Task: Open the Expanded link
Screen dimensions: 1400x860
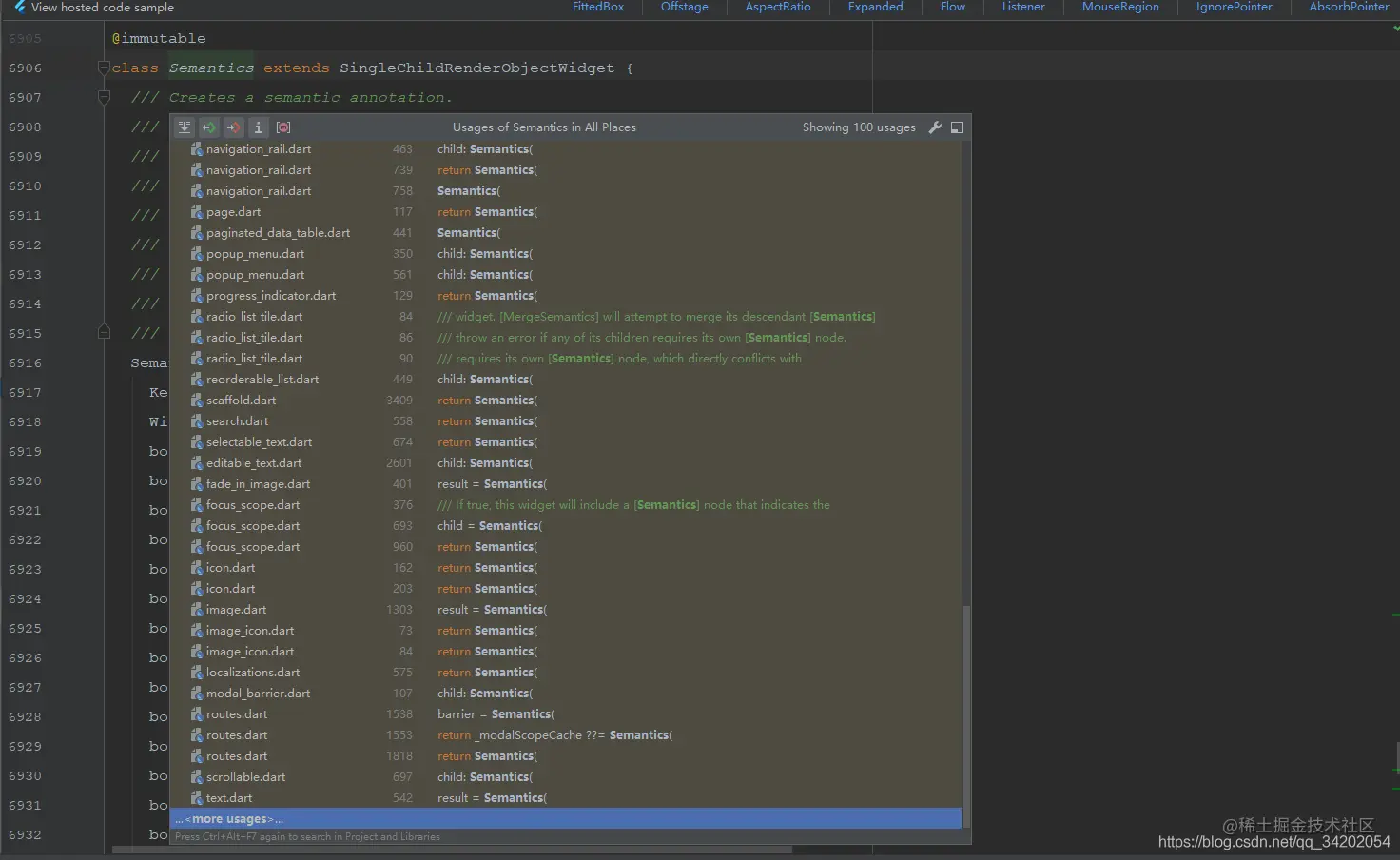Action: pos(876,7)
